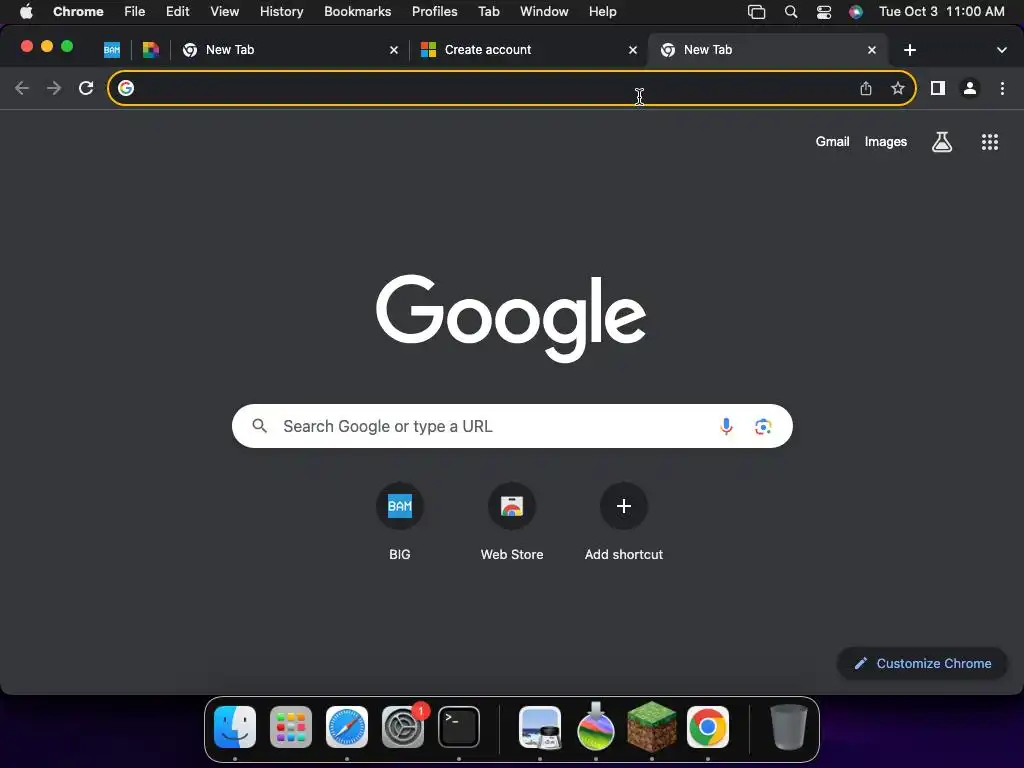Open Control Center in menu bar
The width and height of the screenshot is (1024, 768).
(x=824, y=12)
